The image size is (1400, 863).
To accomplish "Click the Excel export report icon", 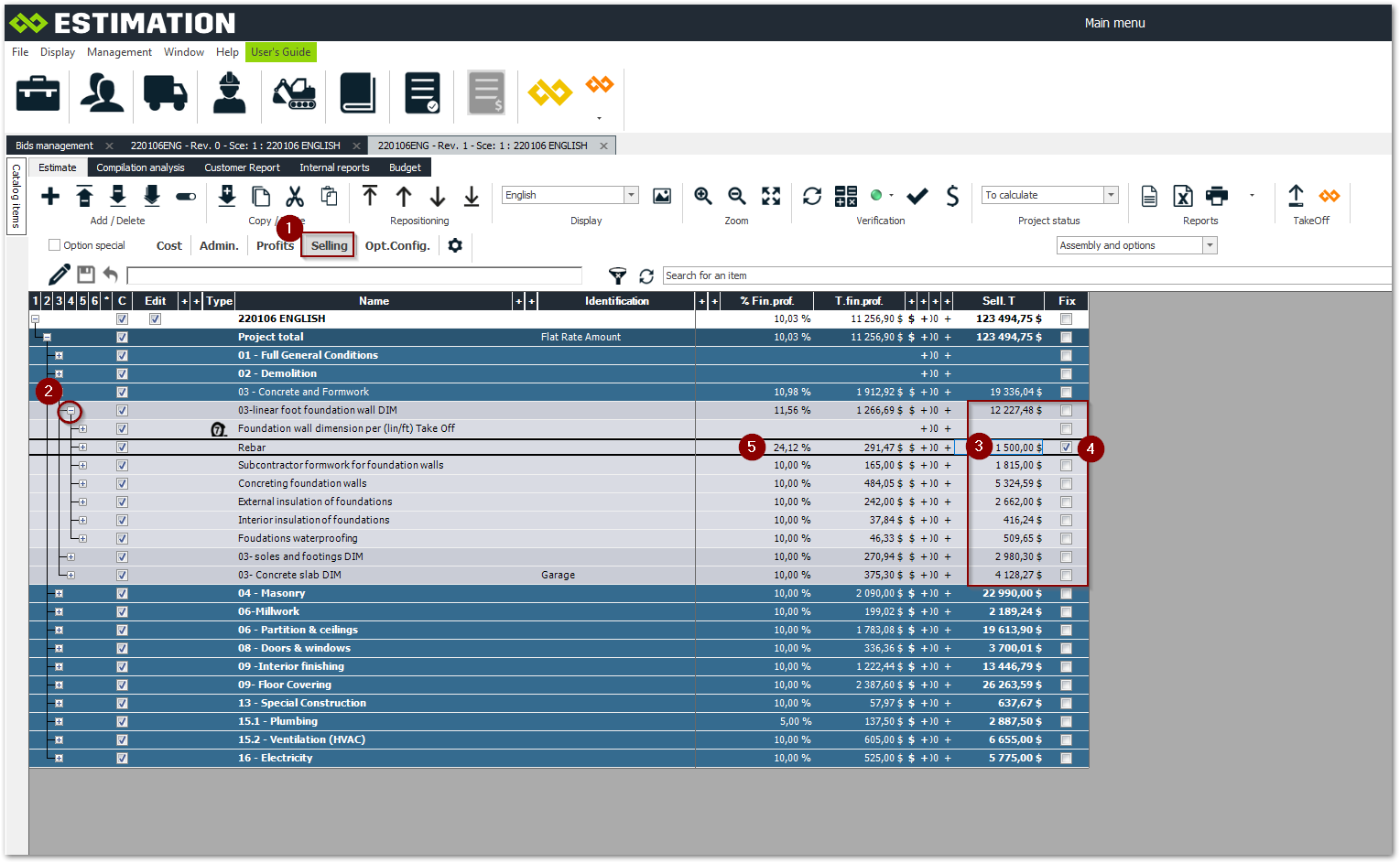I will [1183, 196].
